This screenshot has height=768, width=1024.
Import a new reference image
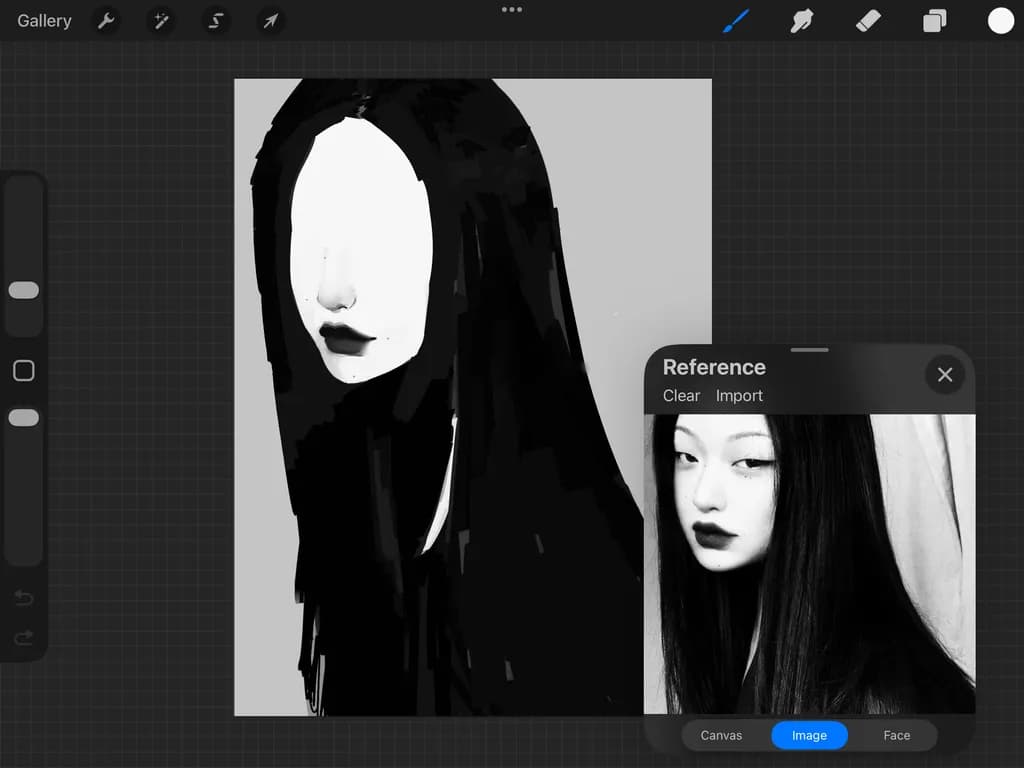pos(739,396)
